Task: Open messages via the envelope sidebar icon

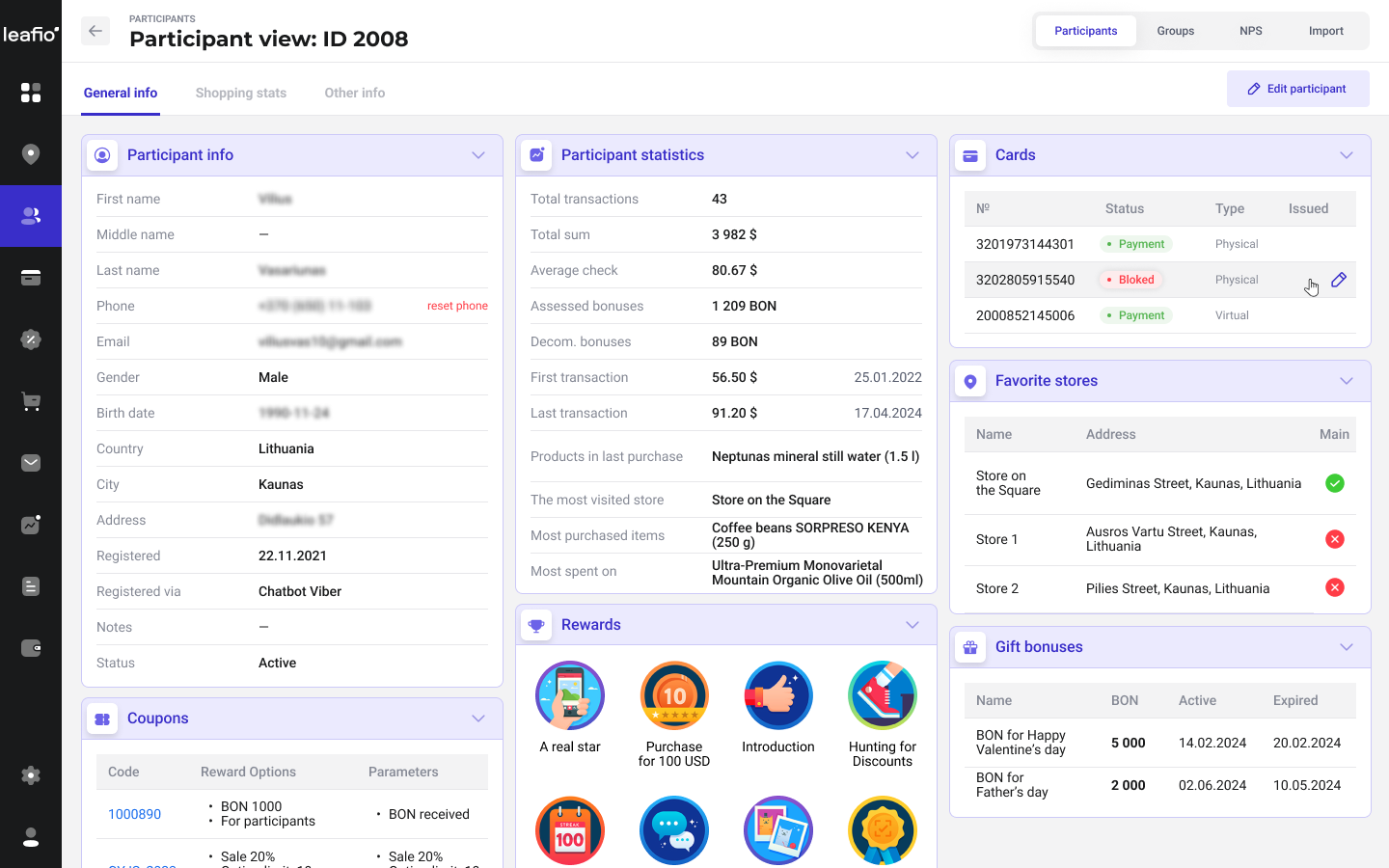Action: click(31, 463)
